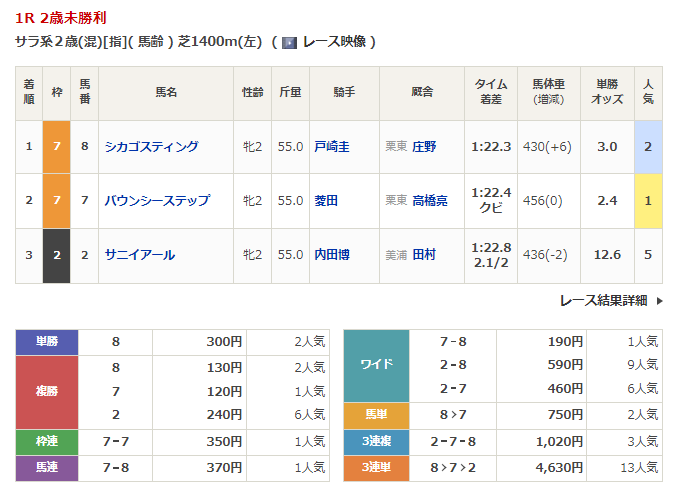Image resolution: width=676 pixels, height=488 pixels.
Task: Click the 1R 2歳未勝利 race title
Action: [x=61, y=18]
